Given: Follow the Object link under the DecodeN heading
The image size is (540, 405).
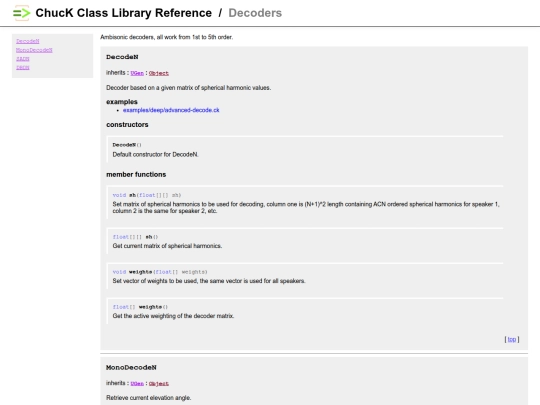Looking at the screenshot, I should coord(159,73).
